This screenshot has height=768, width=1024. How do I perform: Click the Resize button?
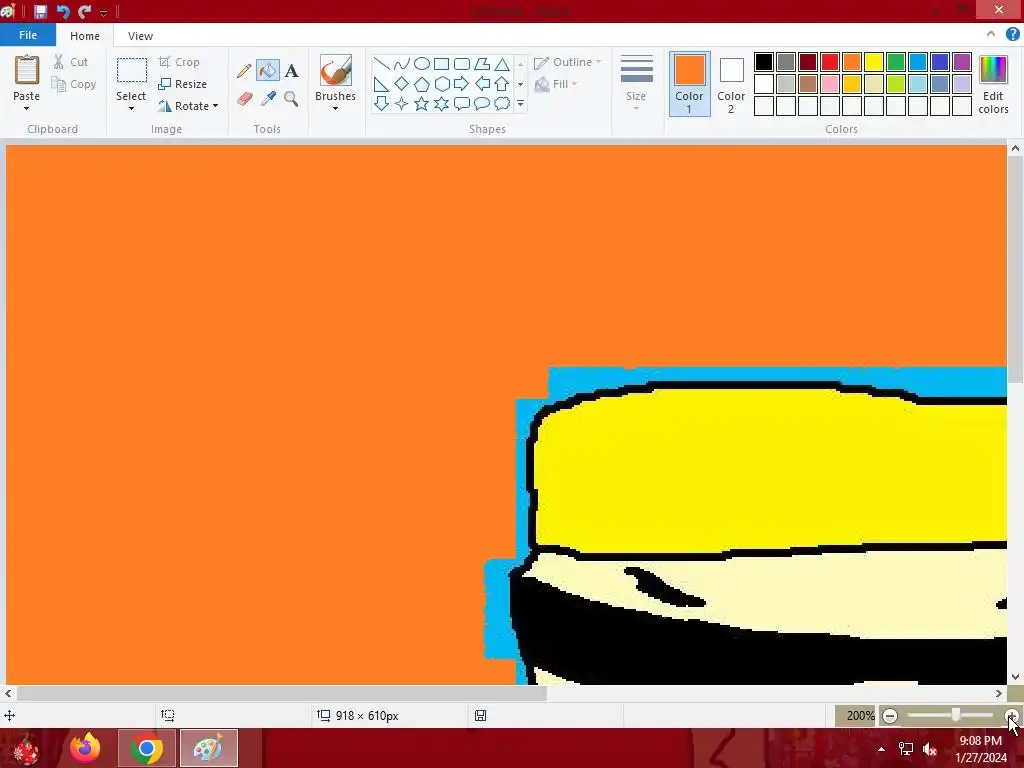pos(183,84)
